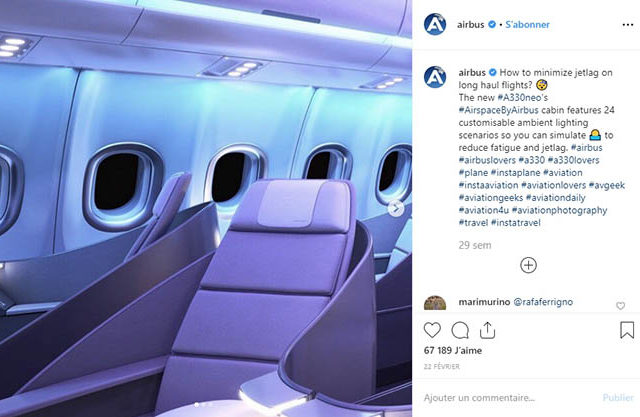Viewport: 640px width, 417px height.
Task: Go to the next photo with the arrow
Action: click(x=396, y=208)
